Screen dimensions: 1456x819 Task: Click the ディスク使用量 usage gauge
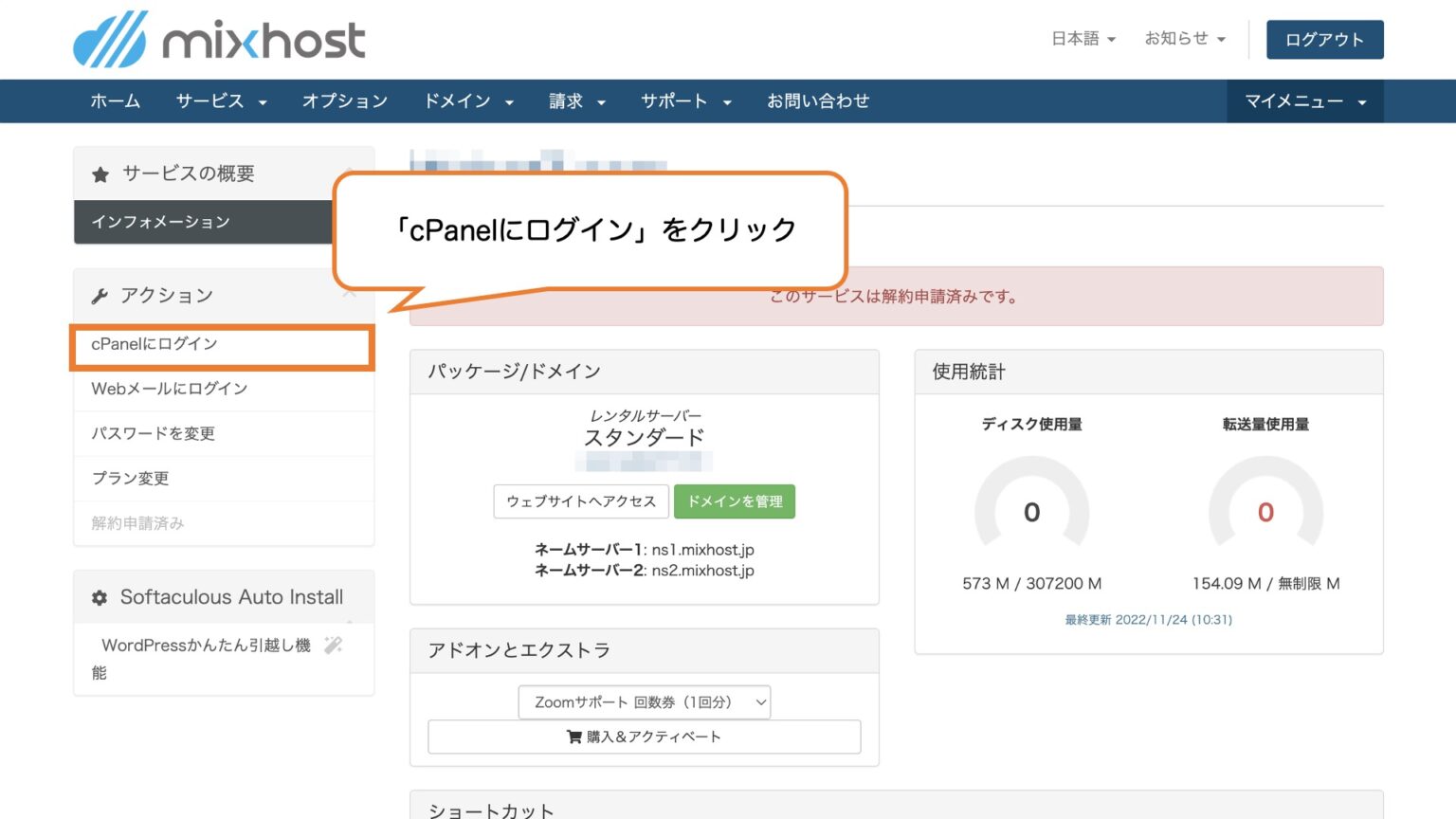pyautogui.click(x=1031, y=512)
